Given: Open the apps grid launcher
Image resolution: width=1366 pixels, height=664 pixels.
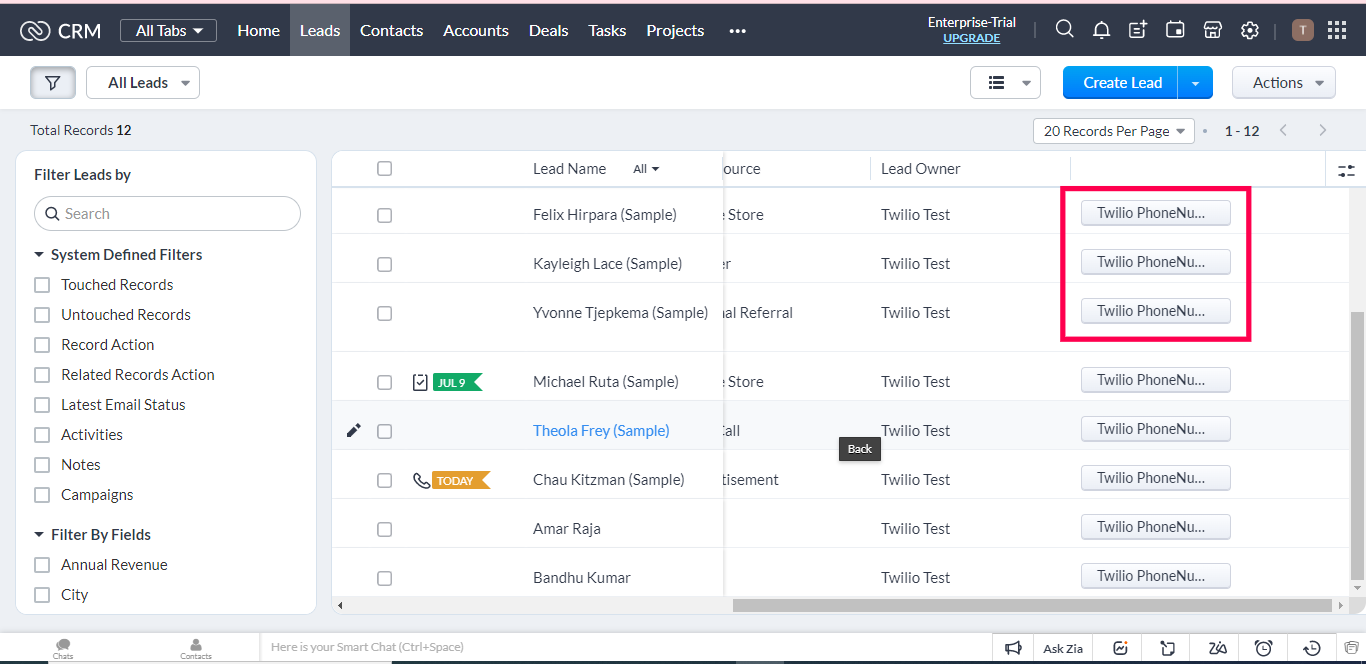Looking at the screenshot, I should tap(1337, 30).
